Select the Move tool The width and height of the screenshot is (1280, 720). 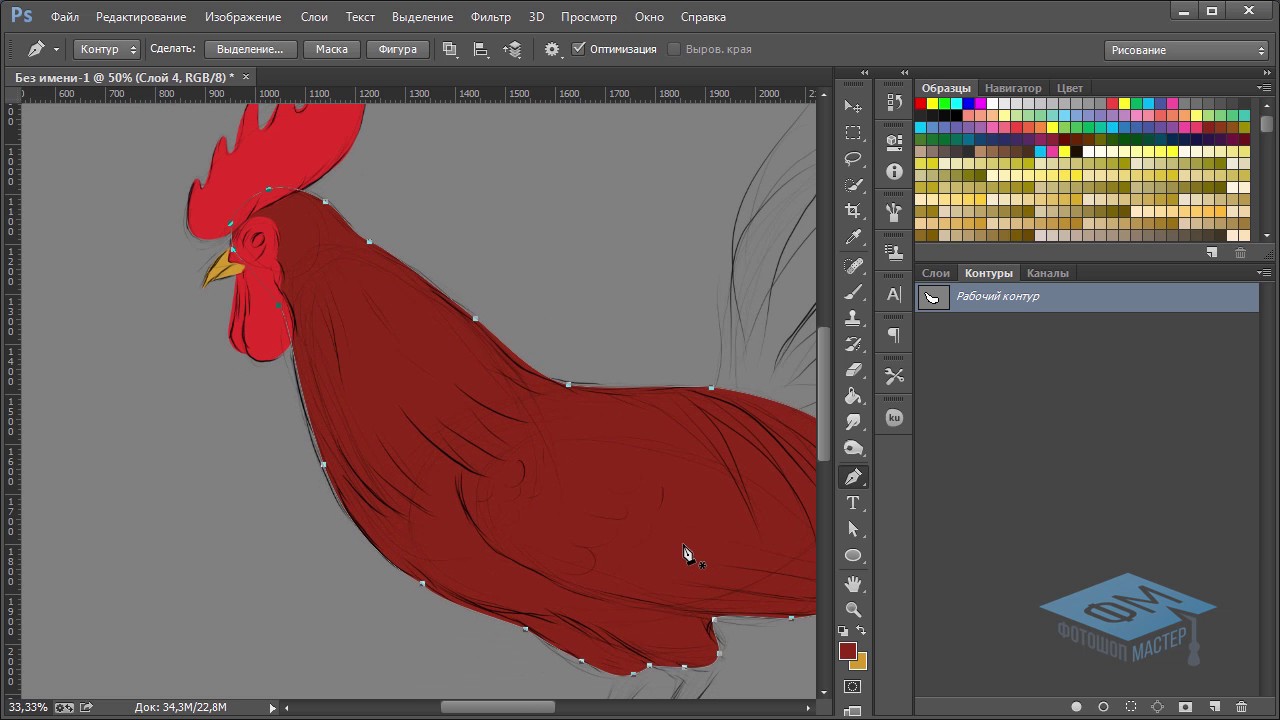pyautogui.click(x=853, y=107)
